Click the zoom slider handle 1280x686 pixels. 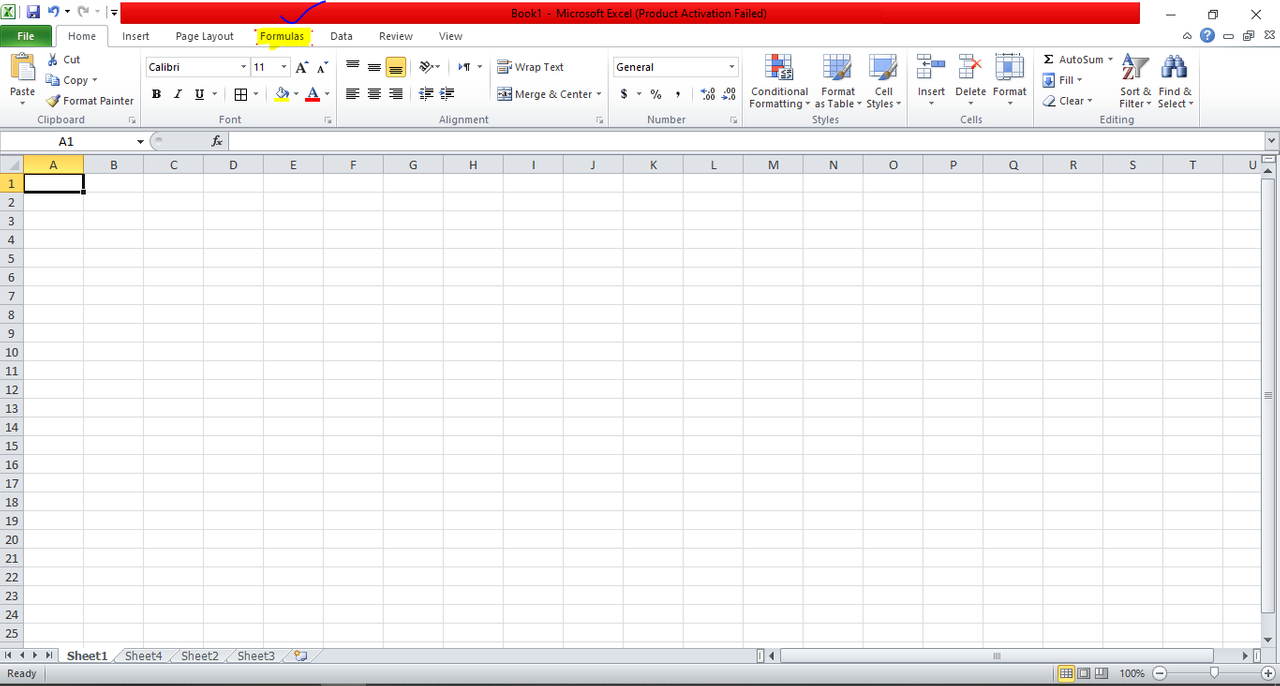[1214, 673]
